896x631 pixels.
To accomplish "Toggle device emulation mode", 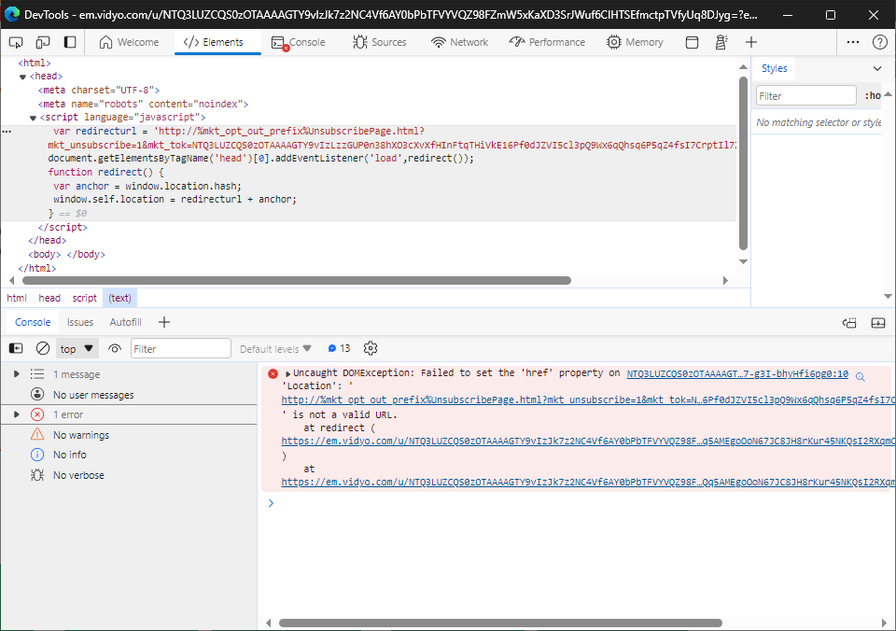I will (x=43, y=42).
